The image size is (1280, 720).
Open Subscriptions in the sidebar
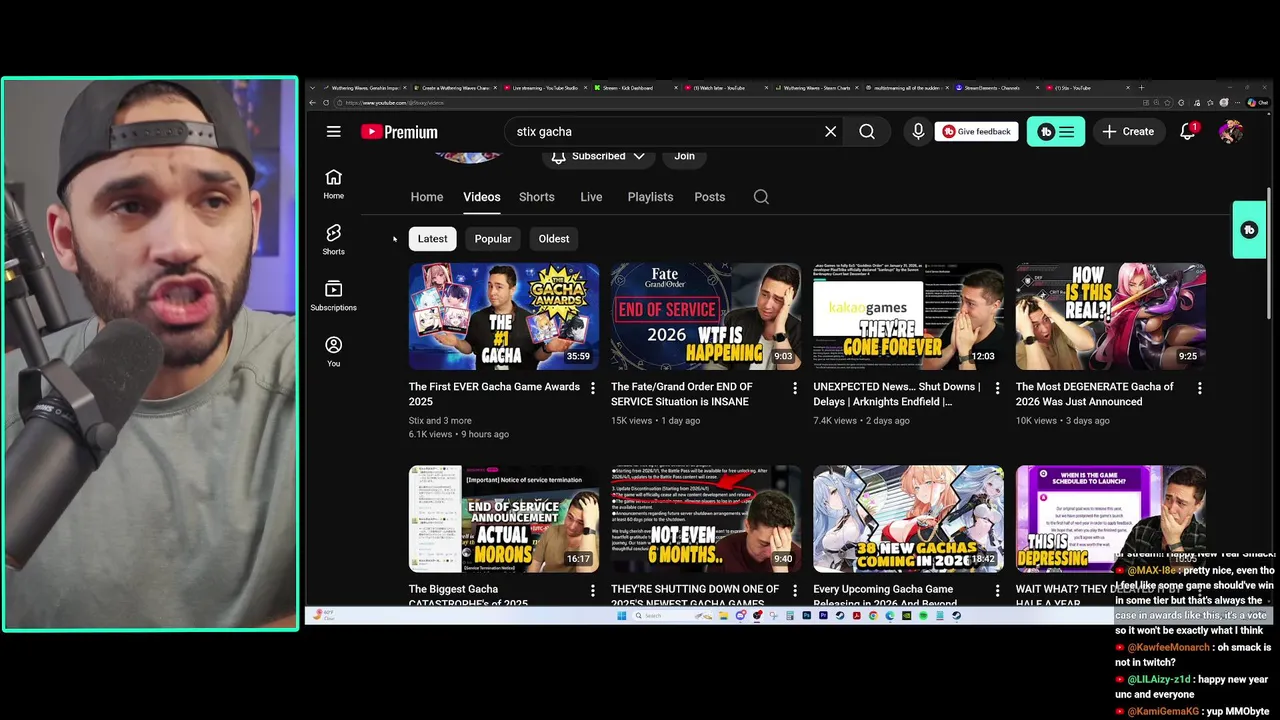point(333,295)
